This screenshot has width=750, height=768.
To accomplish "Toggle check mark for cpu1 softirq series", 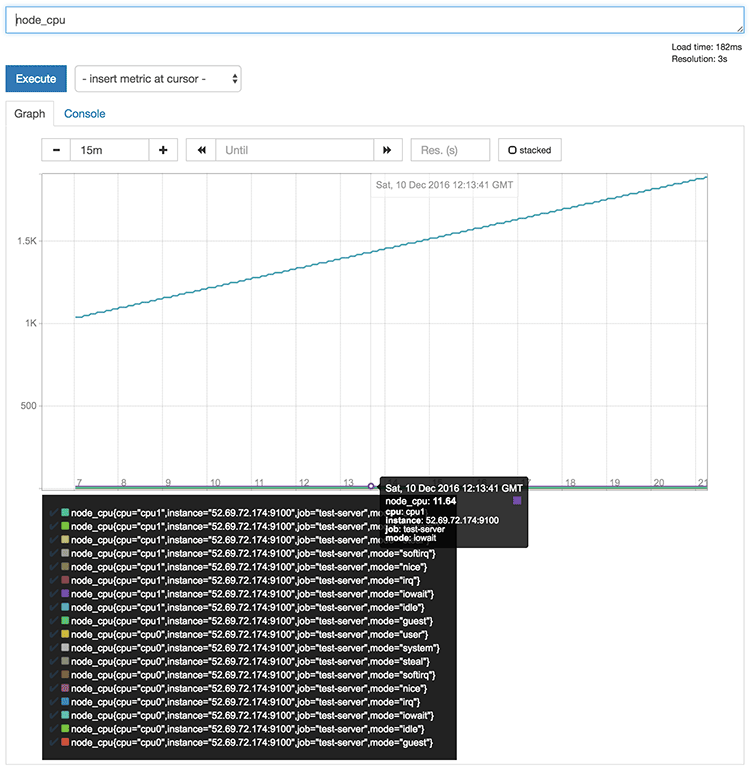I will [54, 553].
